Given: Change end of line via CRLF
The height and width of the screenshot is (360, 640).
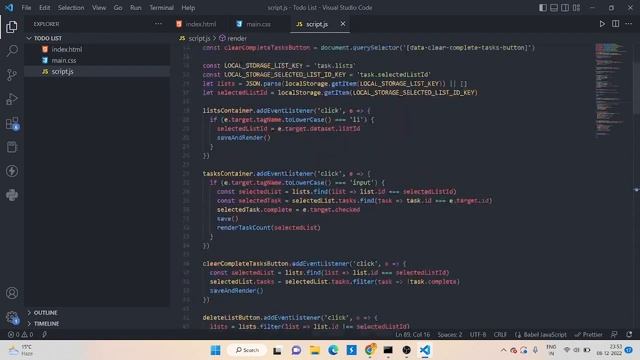Looking at the screenshot, I should [500, 334].
